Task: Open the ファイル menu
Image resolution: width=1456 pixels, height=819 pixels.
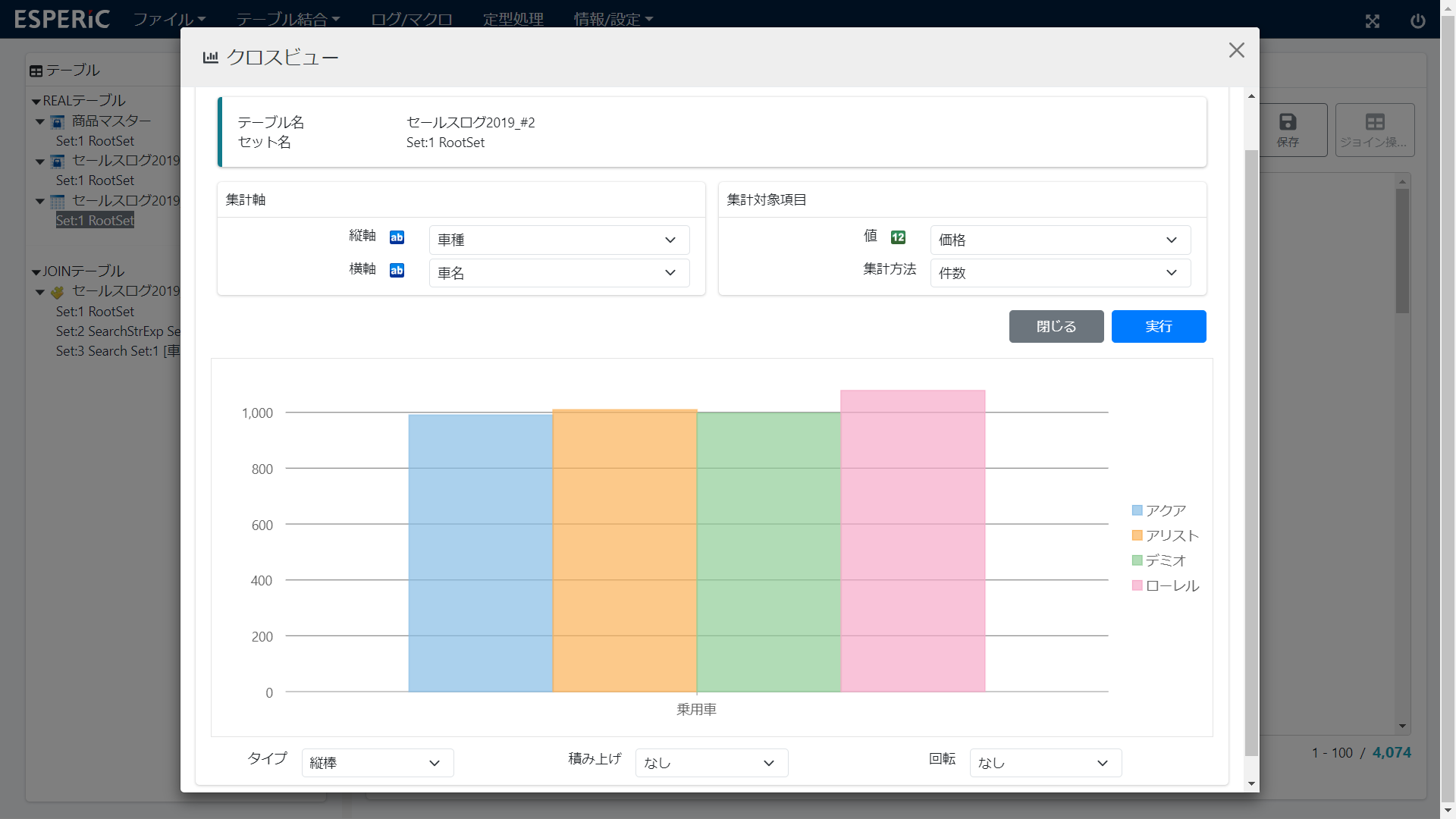Action: click(x=169, y=19)
